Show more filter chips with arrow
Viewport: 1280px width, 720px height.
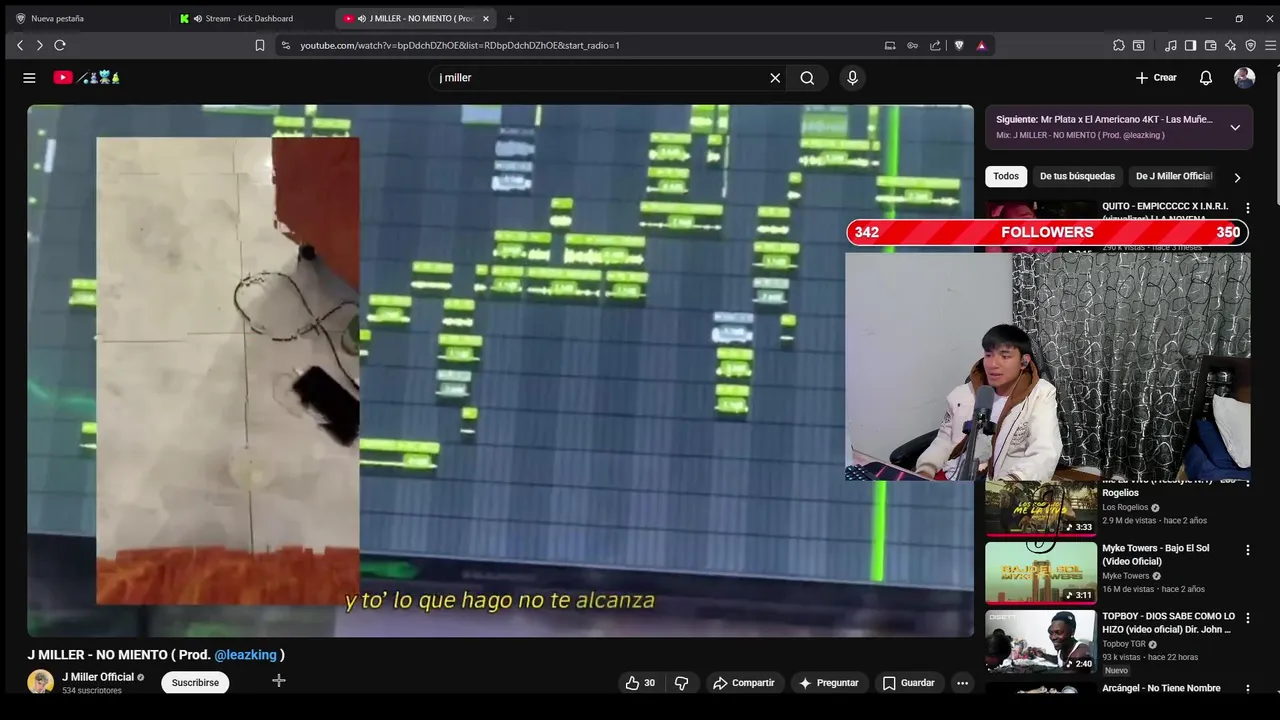click(x=1237, y=177)
